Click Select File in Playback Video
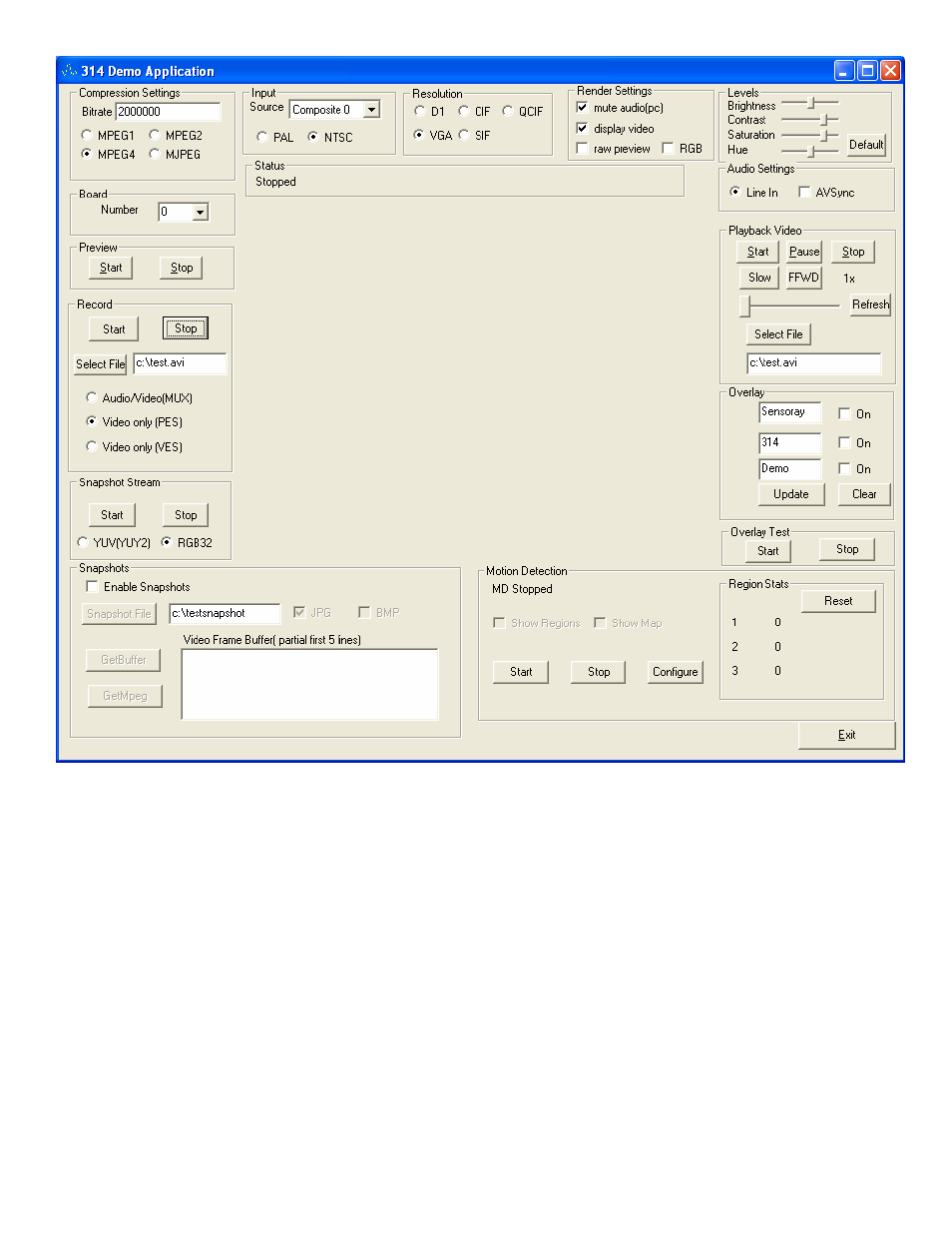The width and height of the screenshot is (952, 1233). [778, 334]
